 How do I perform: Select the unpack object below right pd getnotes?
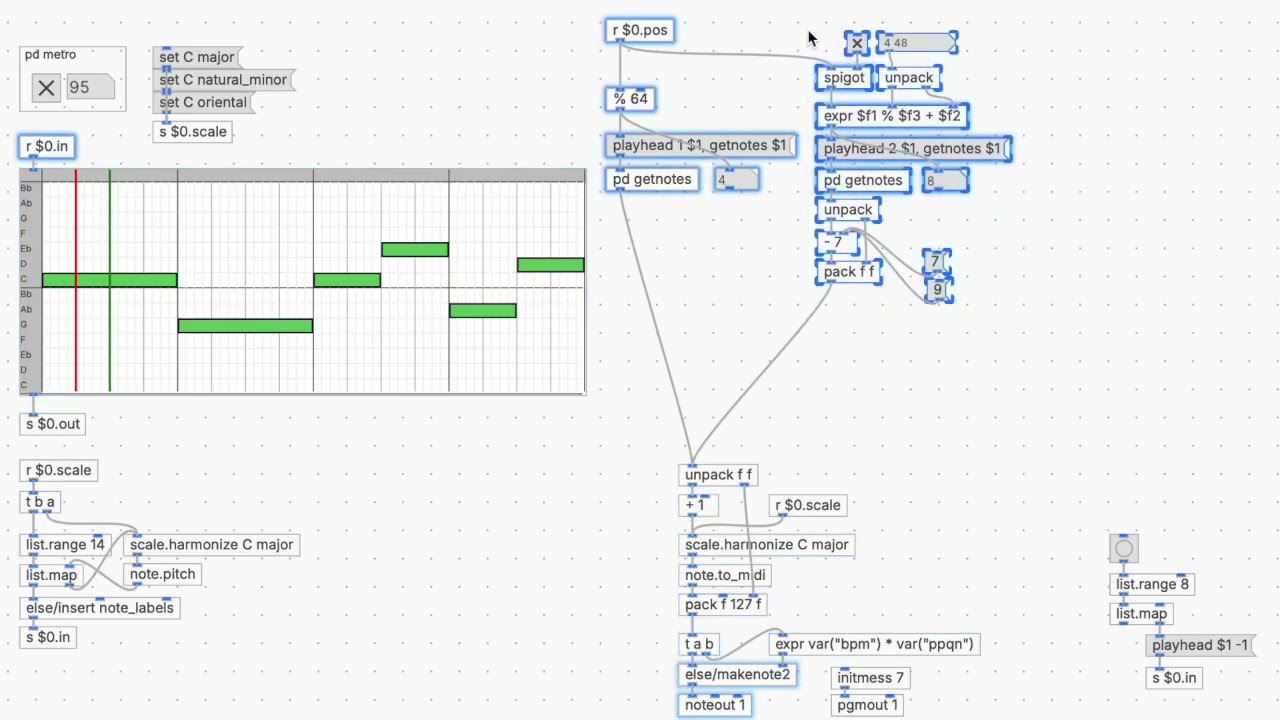point(848,210)
